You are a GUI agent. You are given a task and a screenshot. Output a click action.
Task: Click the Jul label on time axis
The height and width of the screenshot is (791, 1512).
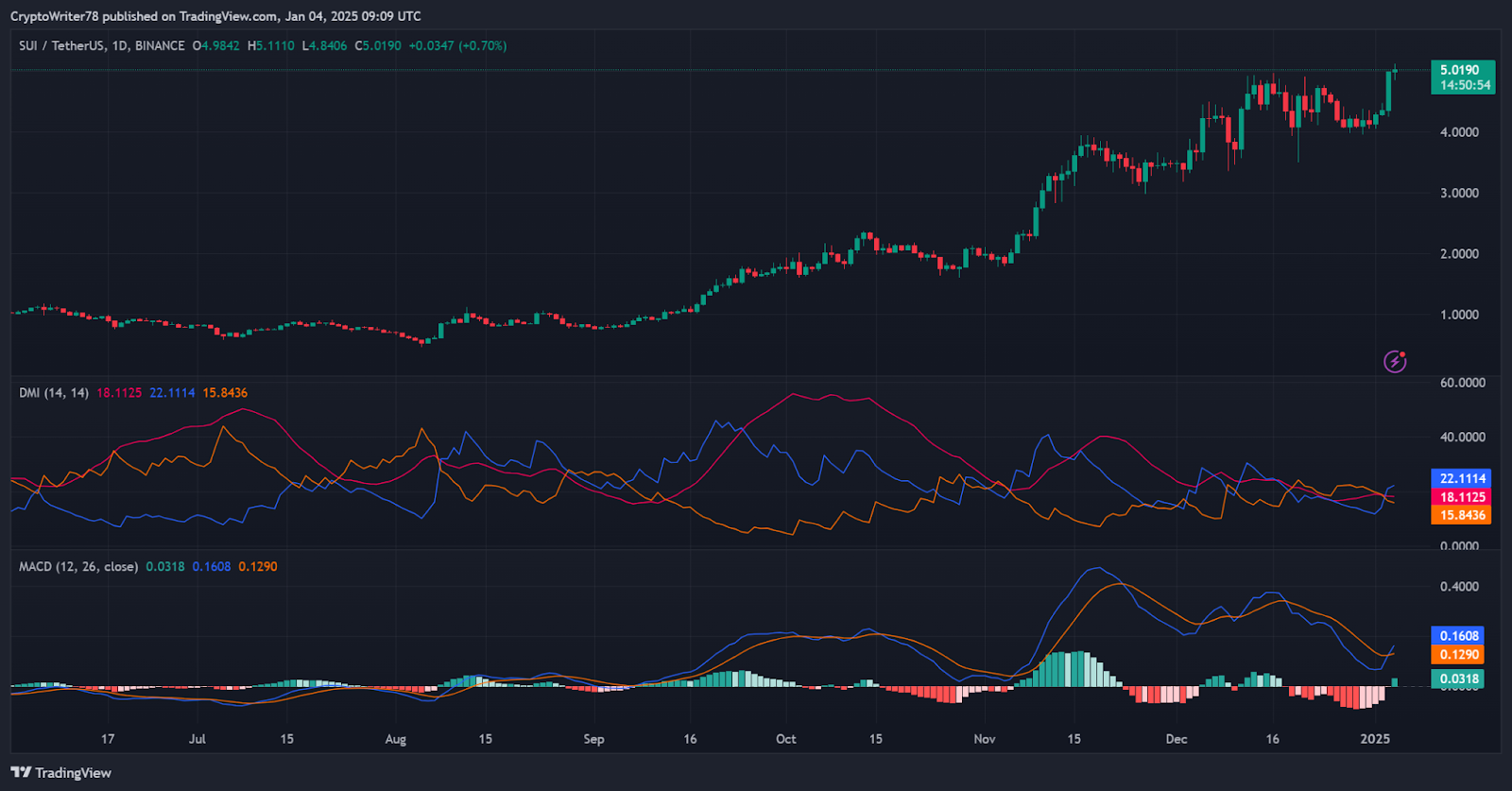coord(197,739)
